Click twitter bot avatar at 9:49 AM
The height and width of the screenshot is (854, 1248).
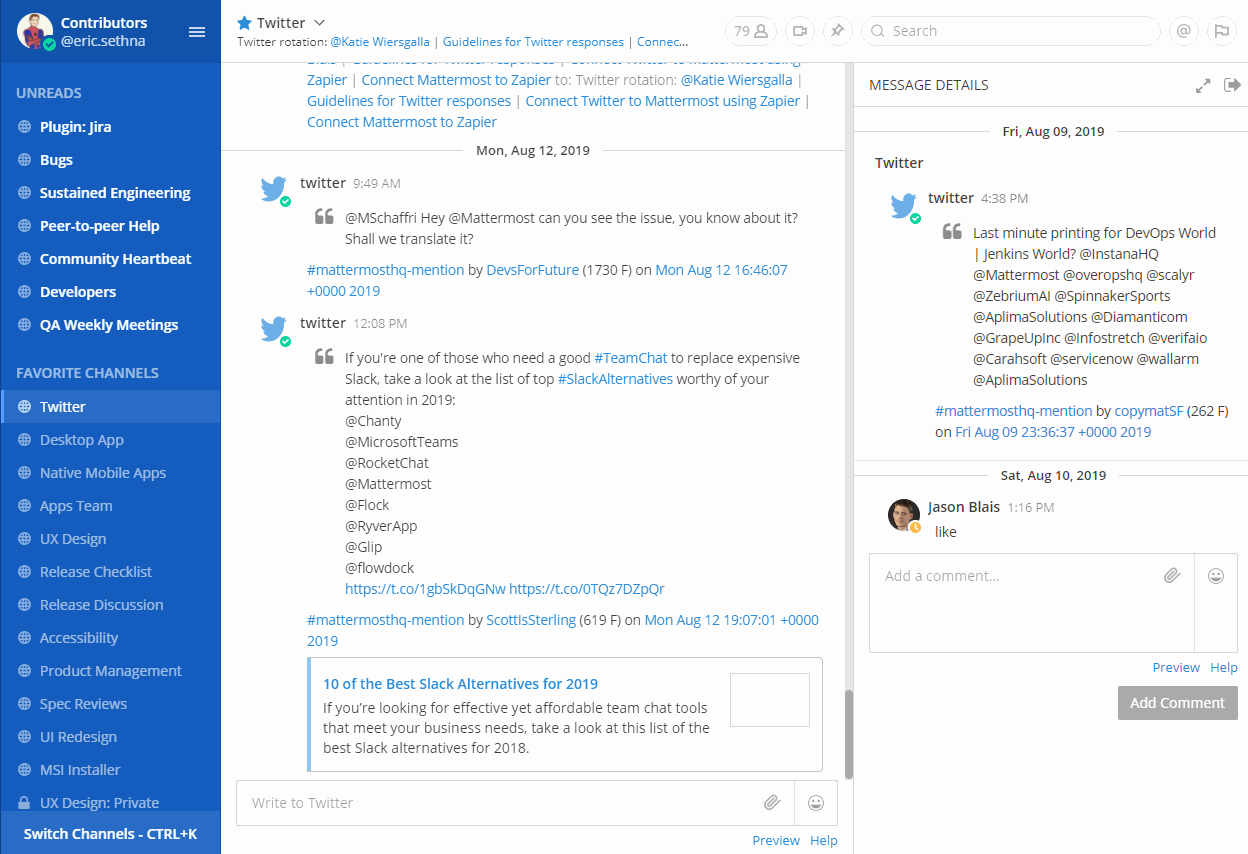click(274, 189)
